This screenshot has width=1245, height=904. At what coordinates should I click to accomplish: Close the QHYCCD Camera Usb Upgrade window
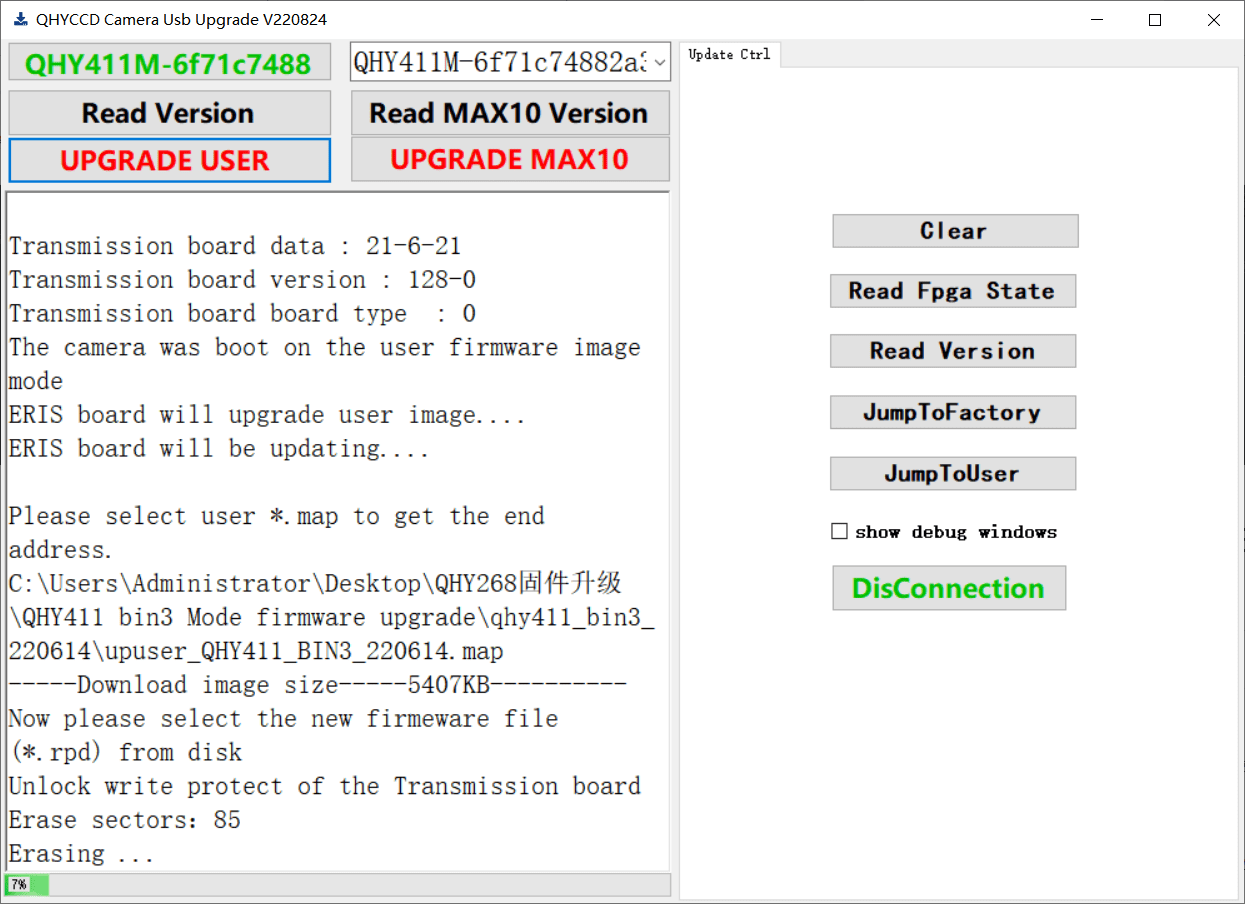1214,19
